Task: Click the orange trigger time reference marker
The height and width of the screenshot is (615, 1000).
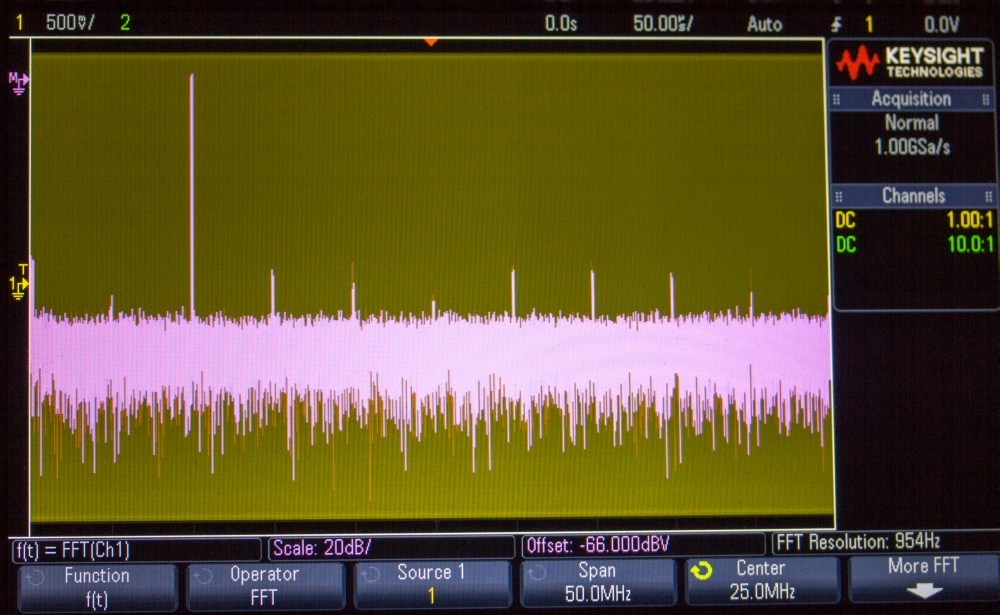Action: [x=430, y=42]
